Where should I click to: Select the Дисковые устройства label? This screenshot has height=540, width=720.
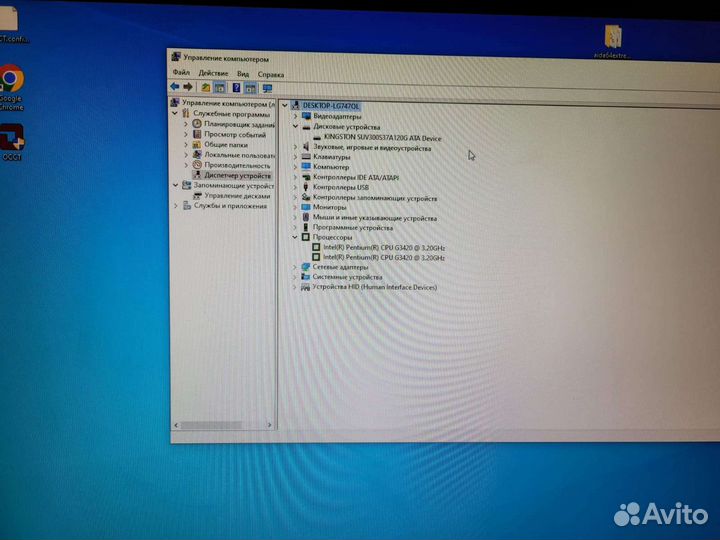tap(347, 127)
